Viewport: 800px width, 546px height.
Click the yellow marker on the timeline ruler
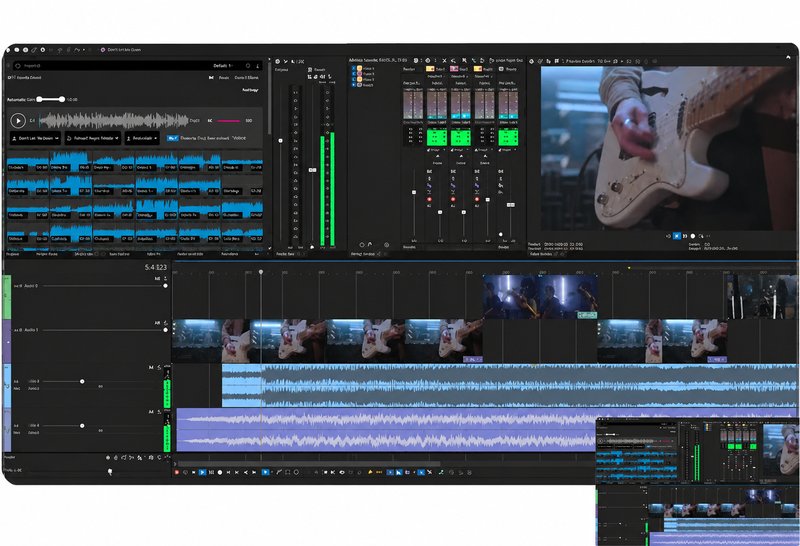click(629, 268)
